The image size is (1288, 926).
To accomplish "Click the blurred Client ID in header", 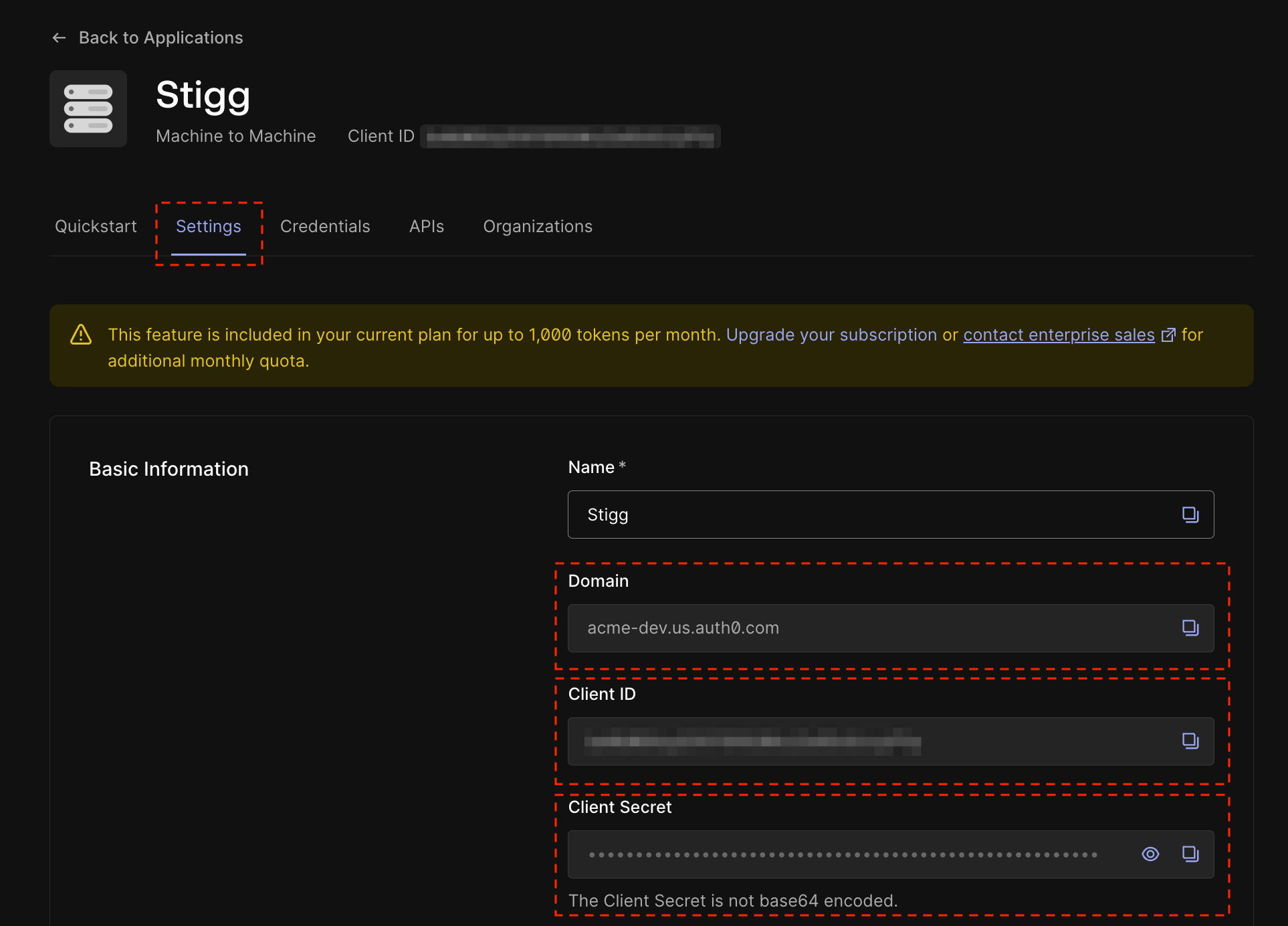I will tap(570, 136).
